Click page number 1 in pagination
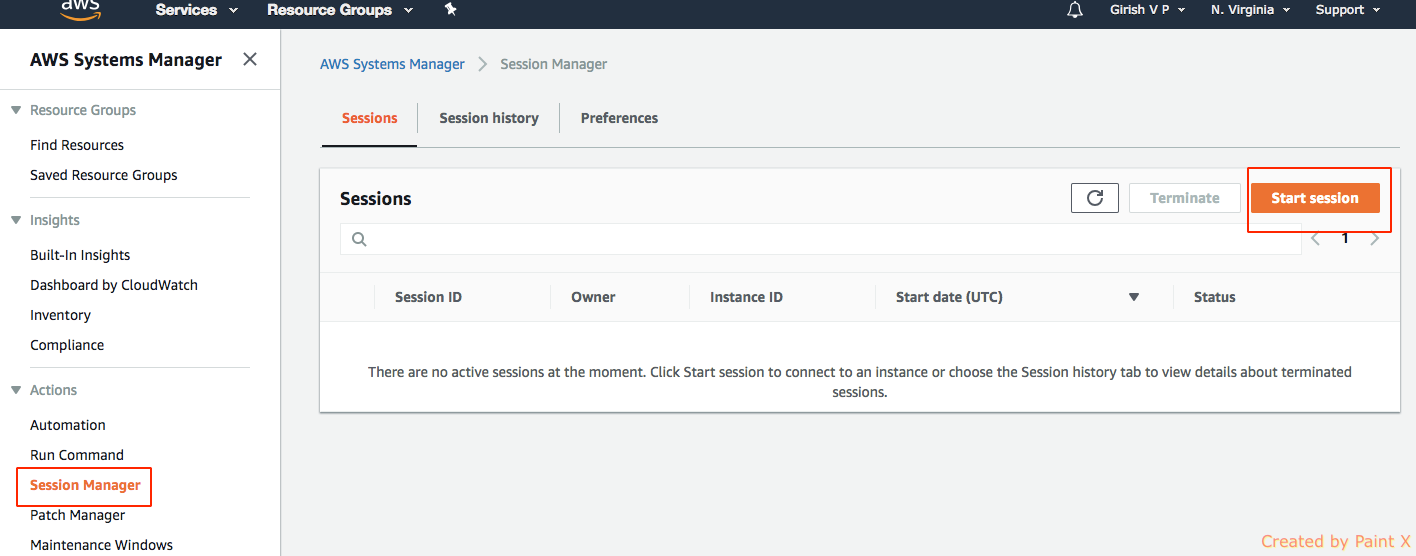Image resolution: width=1416 pixels, height=556 pixels. [1345, 238]
